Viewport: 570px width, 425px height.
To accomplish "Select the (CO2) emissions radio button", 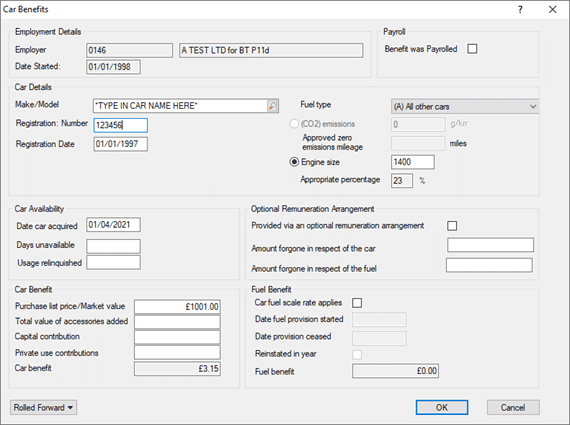I will click(294, 124).
